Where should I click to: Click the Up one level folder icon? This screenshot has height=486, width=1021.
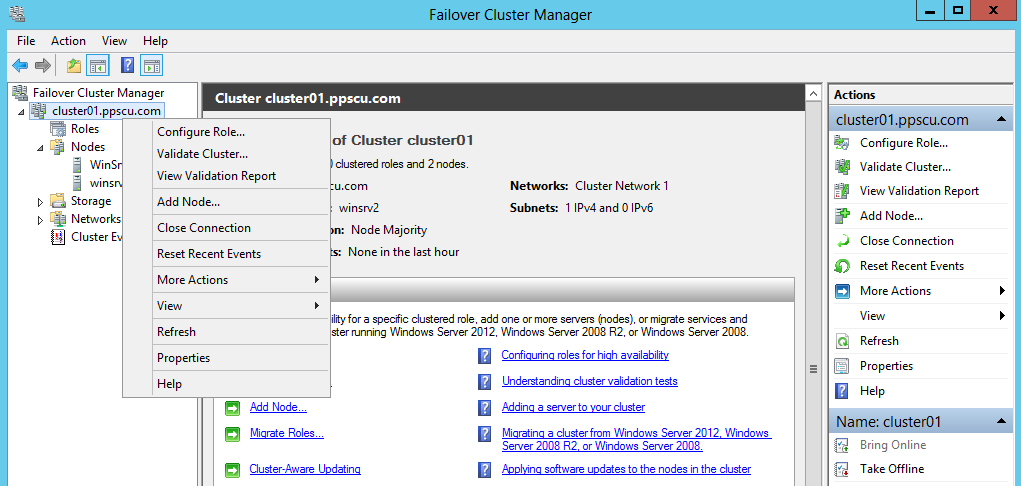click(74, 65)
